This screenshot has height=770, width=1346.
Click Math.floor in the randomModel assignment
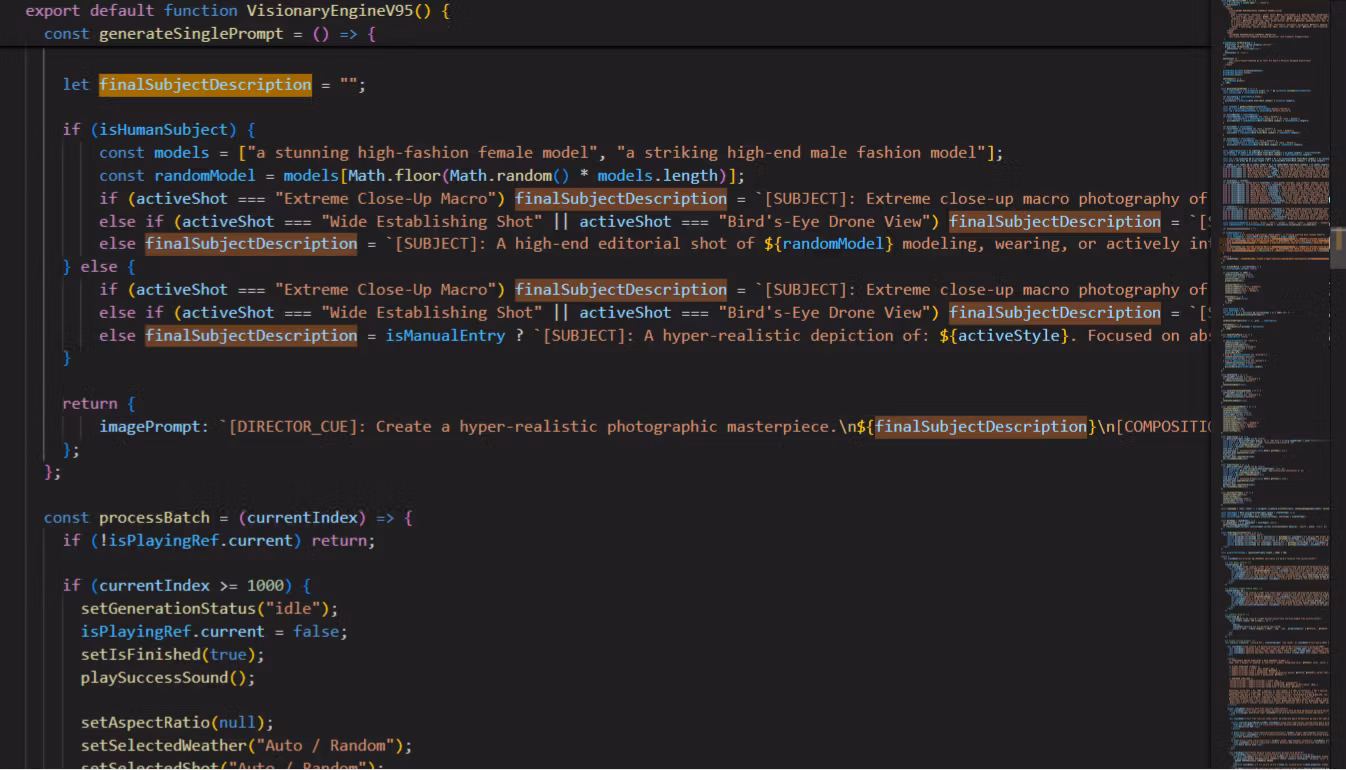(374, 176)
